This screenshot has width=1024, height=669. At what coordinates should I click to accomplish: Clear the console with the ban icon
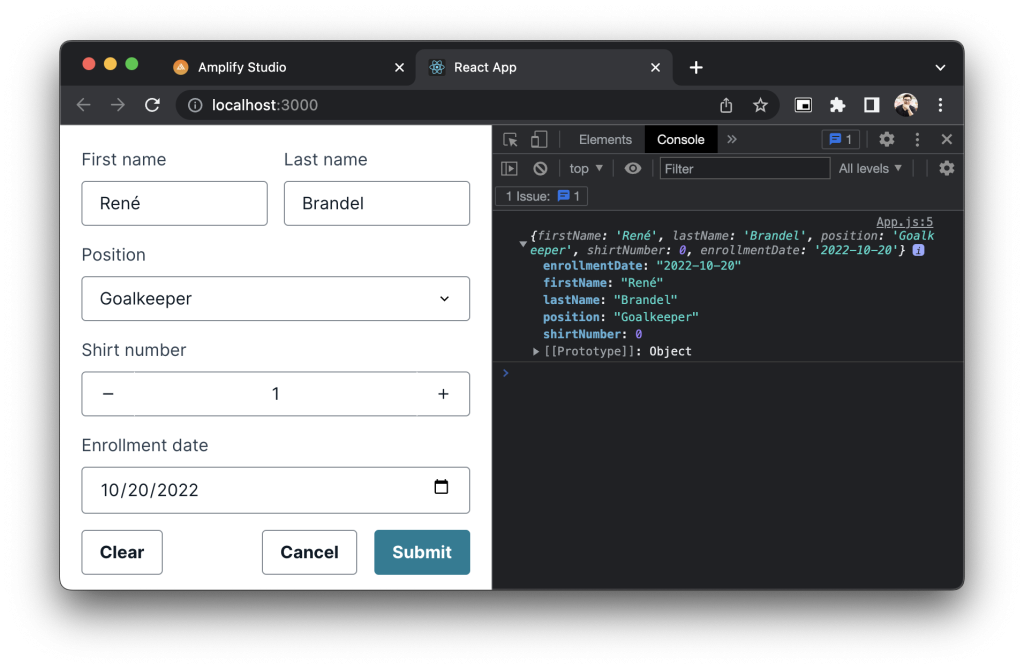pyautogui.click(x=540, y=168)
